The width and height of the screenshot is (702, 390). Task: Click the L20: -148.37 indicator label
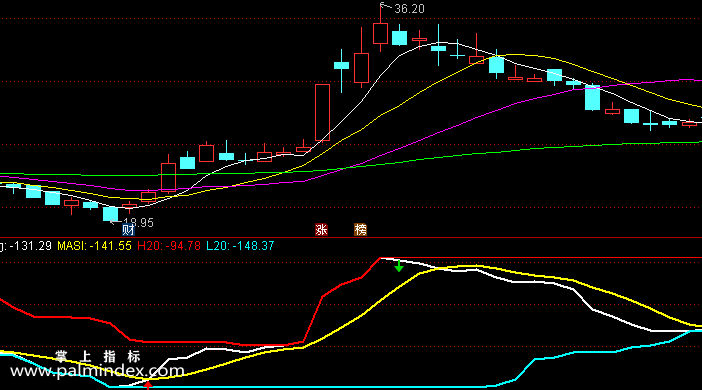click(x=240, y=246)
